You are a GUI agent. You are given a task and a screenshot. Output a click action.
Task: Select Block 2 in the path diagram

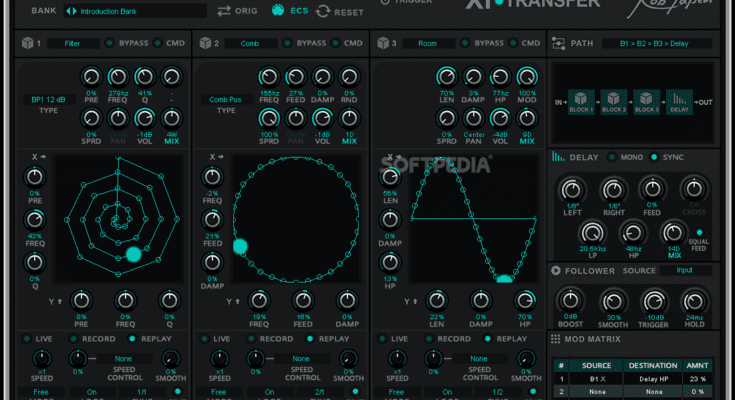614,102
